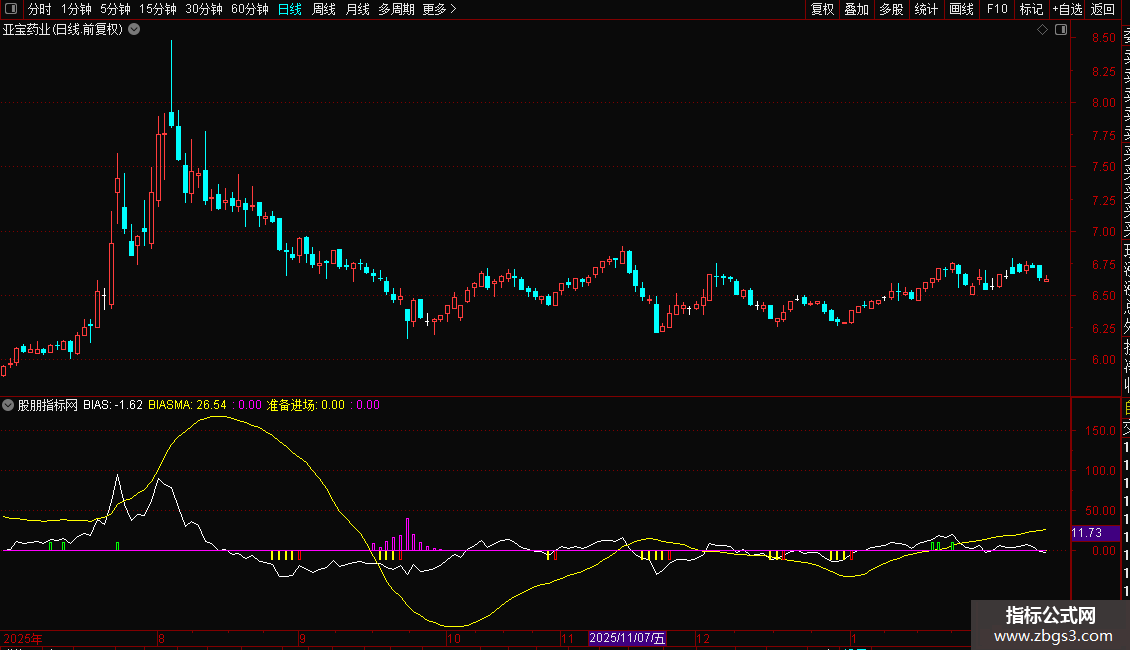
Task: Switch to the 周线 weekly chart
Action: coord(324,9)
